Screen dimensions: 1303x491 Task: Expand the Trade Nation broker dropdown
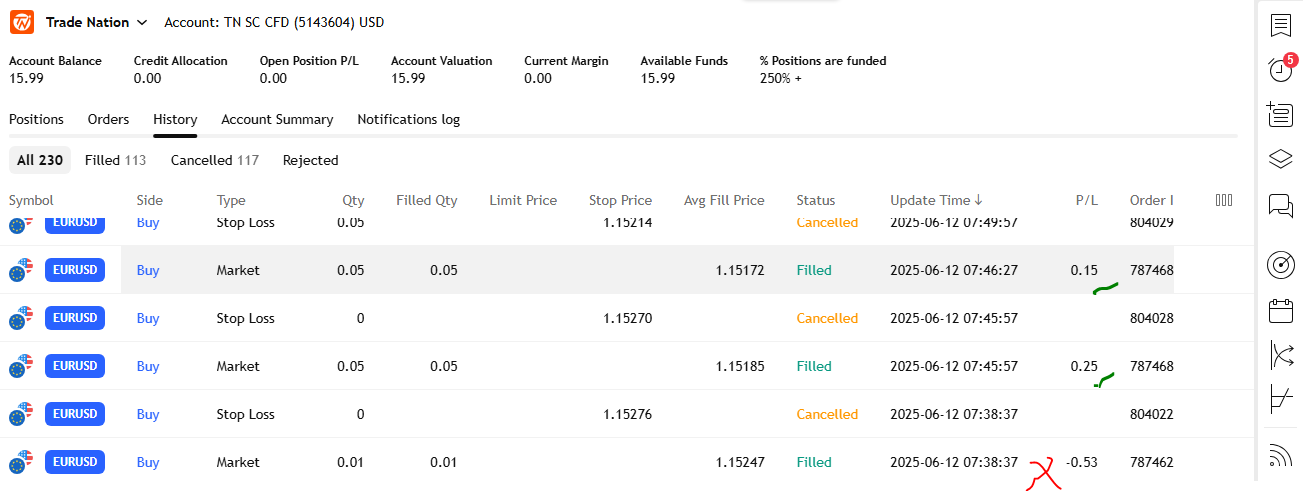97,22
